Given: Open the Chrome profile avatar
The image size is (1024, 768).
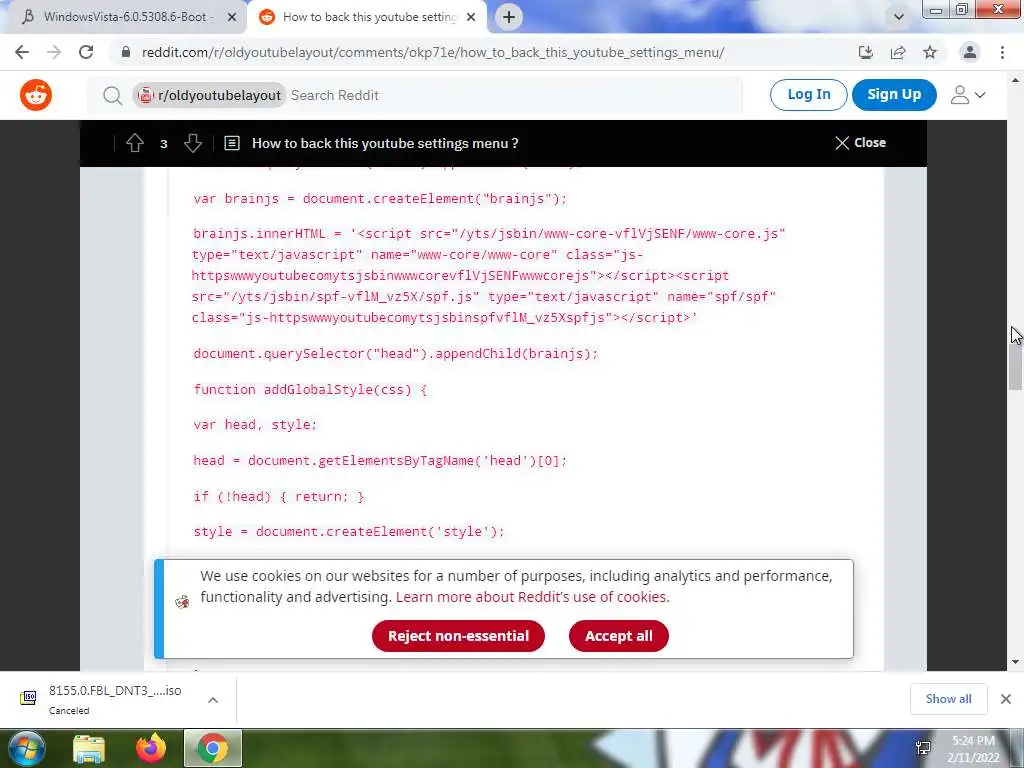Looking at the screenshot, I should click(970, 52).
